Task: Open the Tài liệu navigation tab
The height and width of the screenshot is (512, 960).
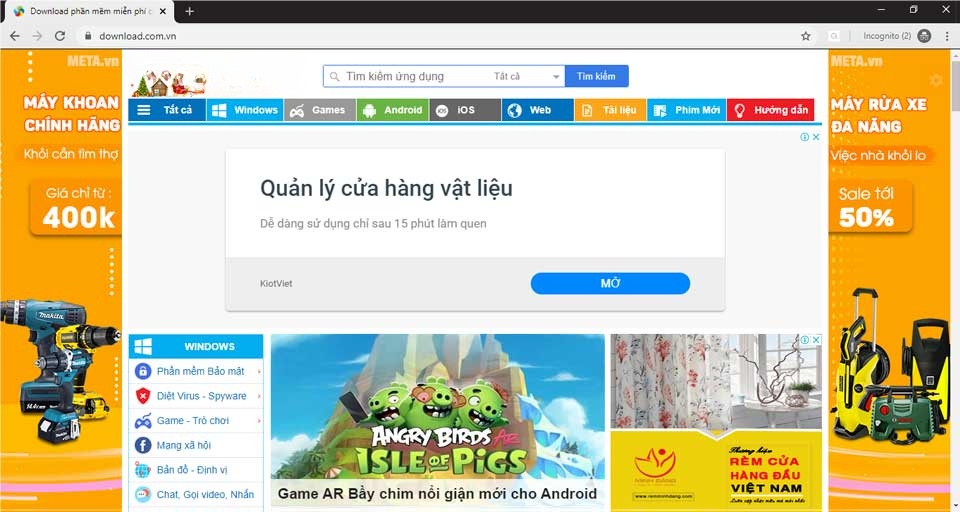Action: (610, 110)
